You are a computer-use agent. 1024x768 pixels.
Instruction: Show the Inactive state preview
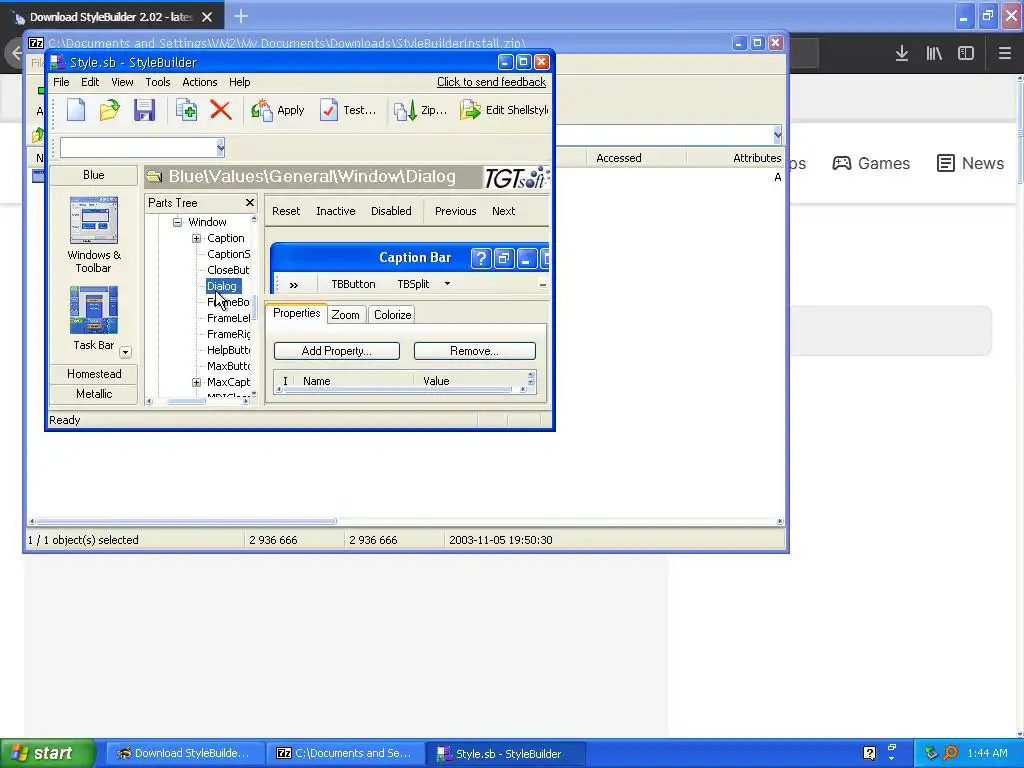(x=336, y=212)
